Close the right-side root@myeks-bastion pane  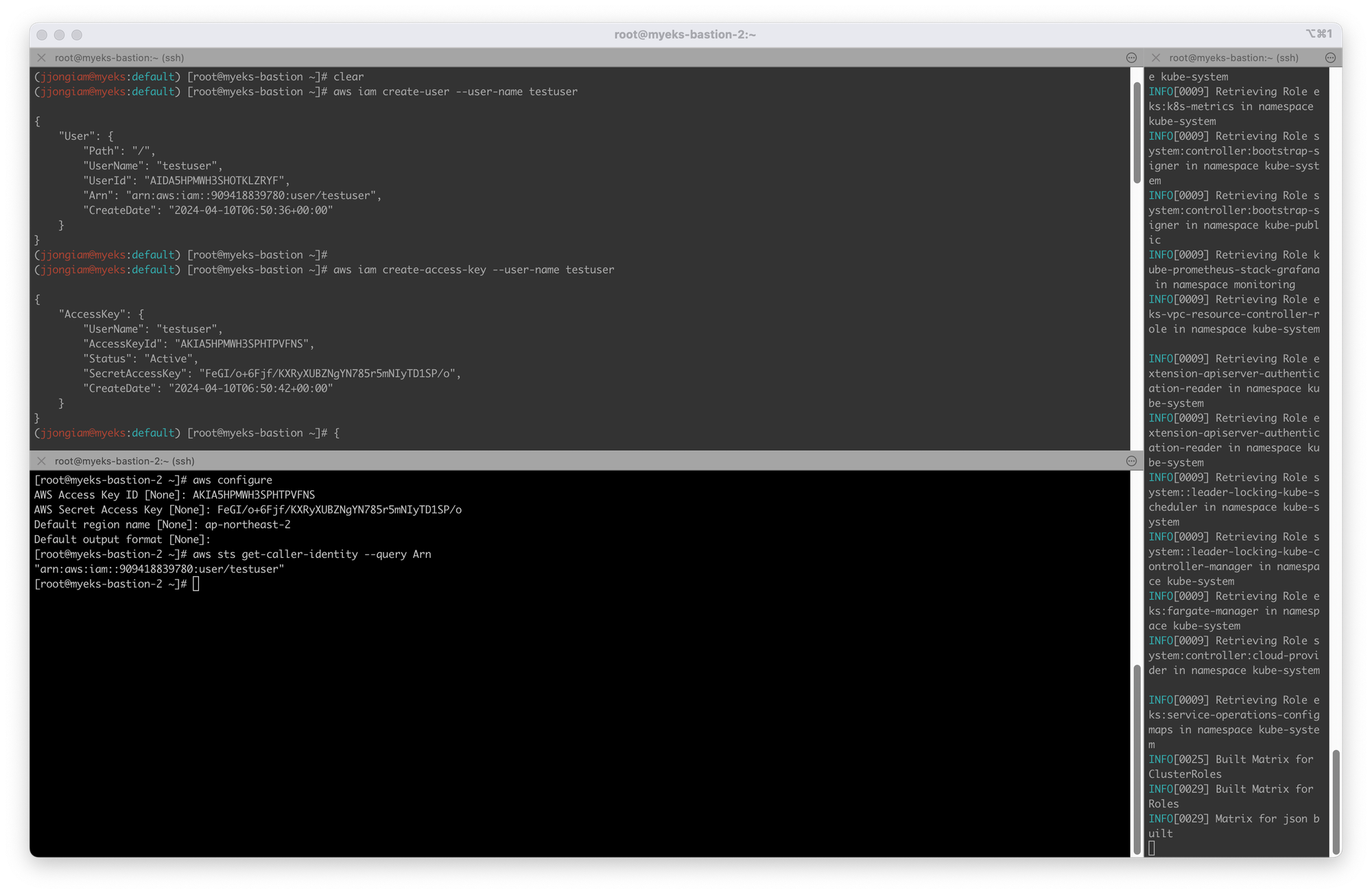pyautogui.click(x=1156, y=58)
